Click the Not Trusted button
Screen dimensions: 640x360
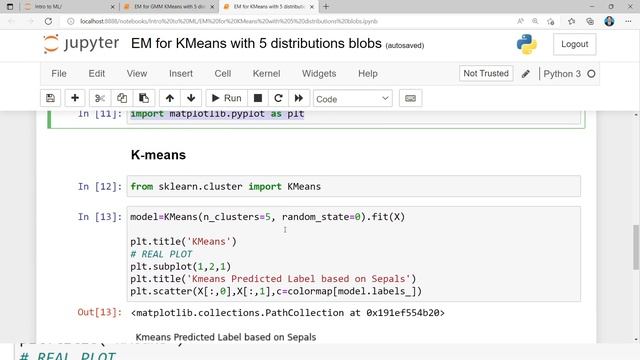tap(486, 73)
